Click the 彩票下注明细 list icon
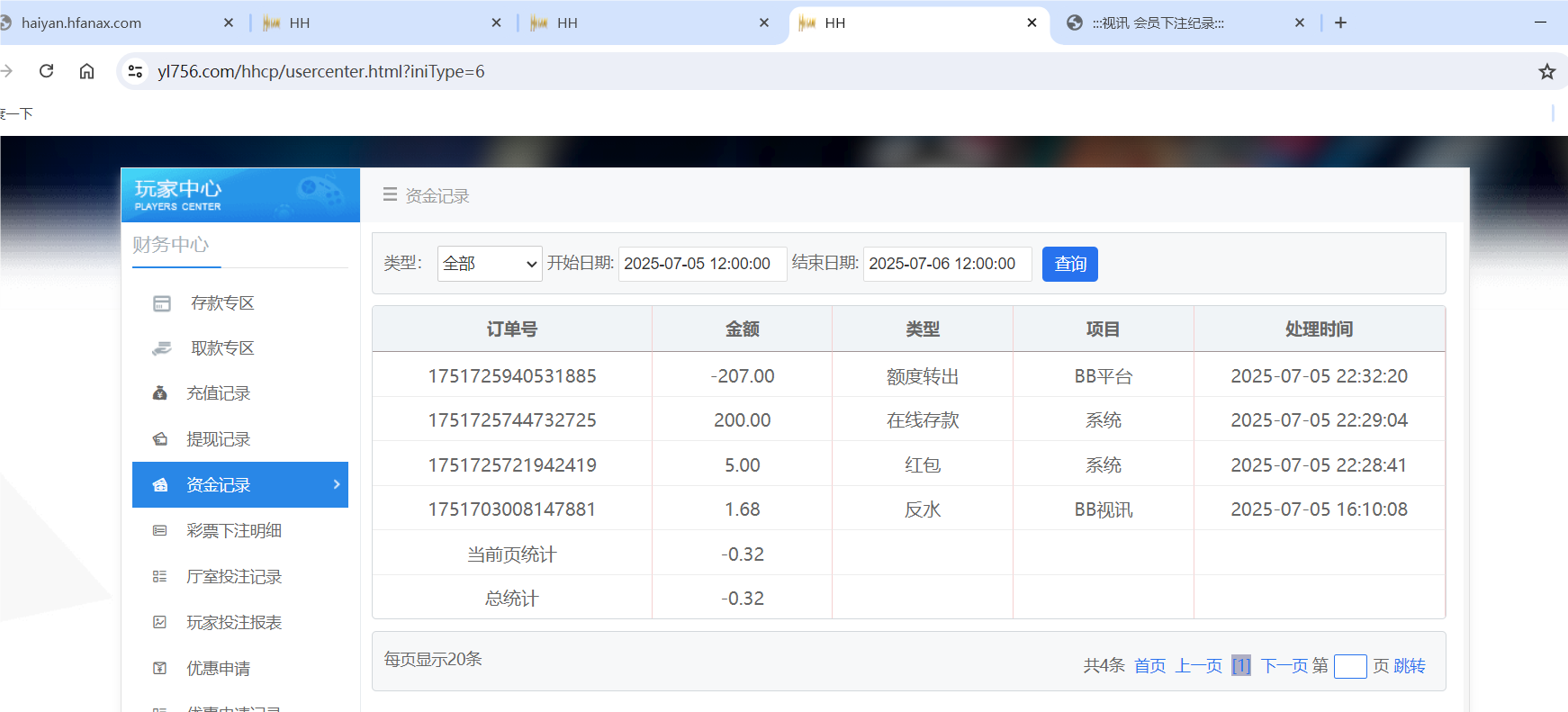 pyautogui.click(x=160, y=531)
